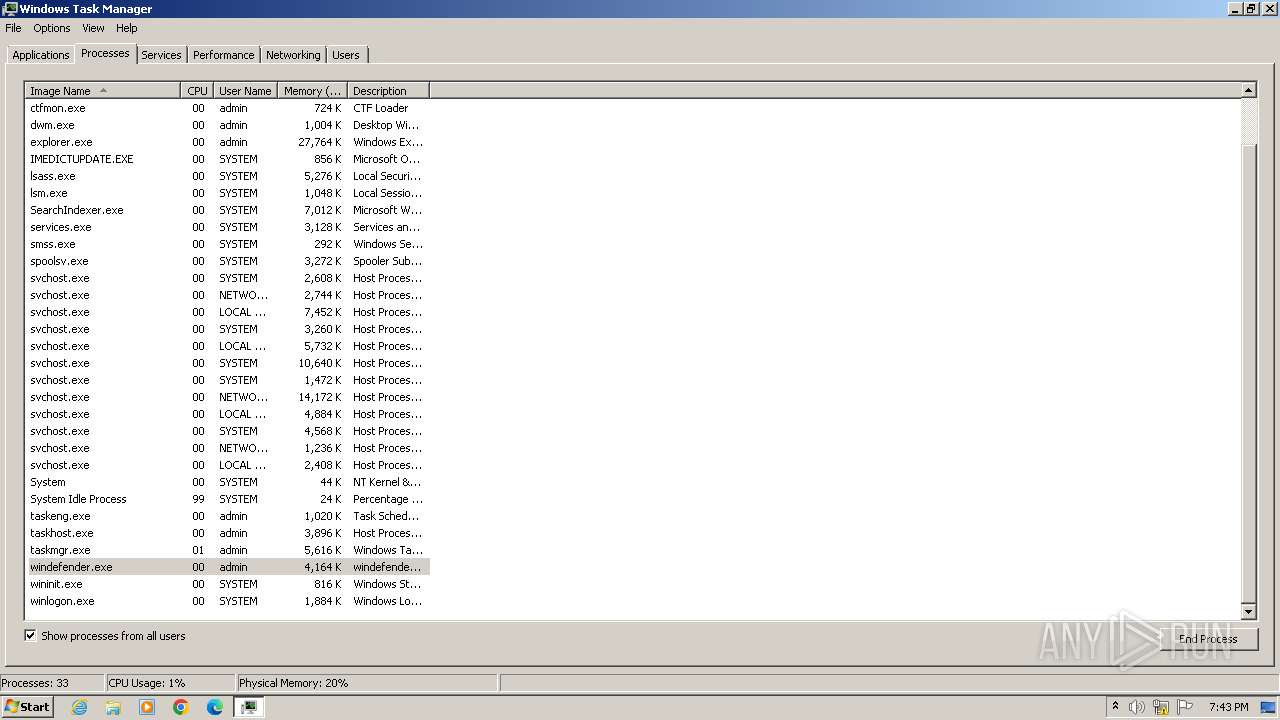Switch to the Applications tab
This screenshot has width=1280, height=720.
(41, 55)
